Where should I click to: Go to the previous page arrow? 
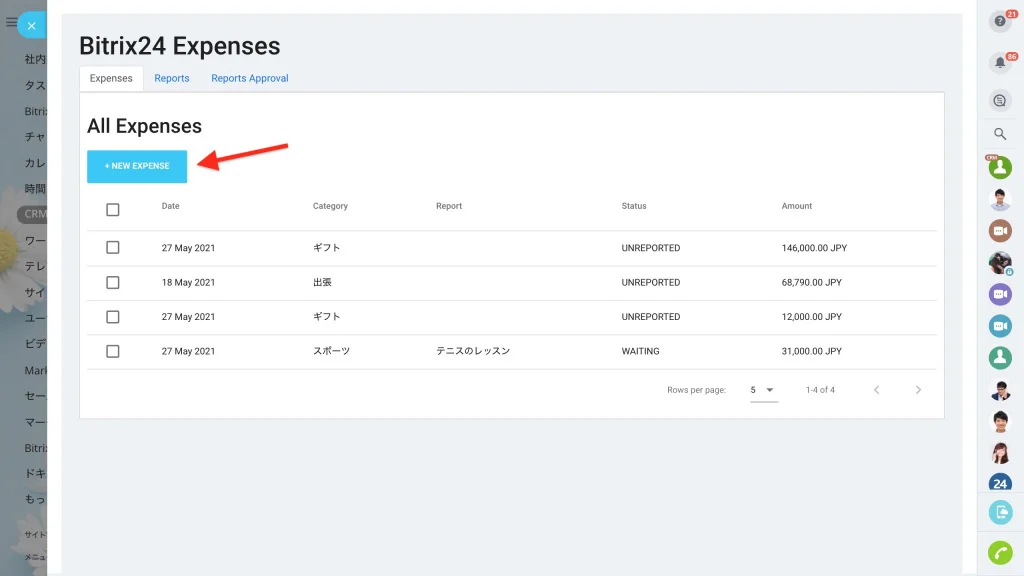coord(876,390)
